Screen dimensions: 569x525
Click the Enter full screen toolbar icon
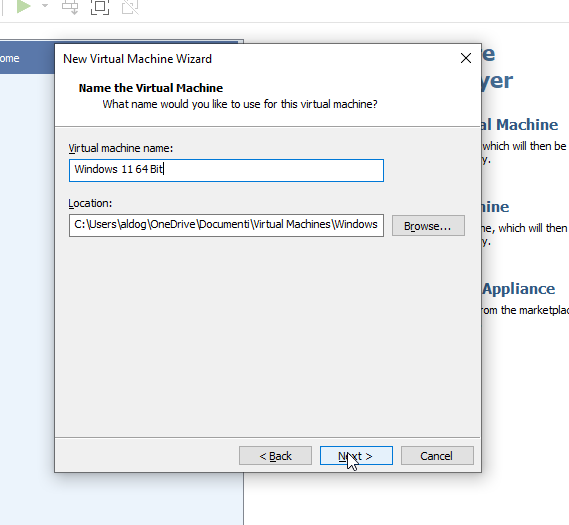[100, 7]
